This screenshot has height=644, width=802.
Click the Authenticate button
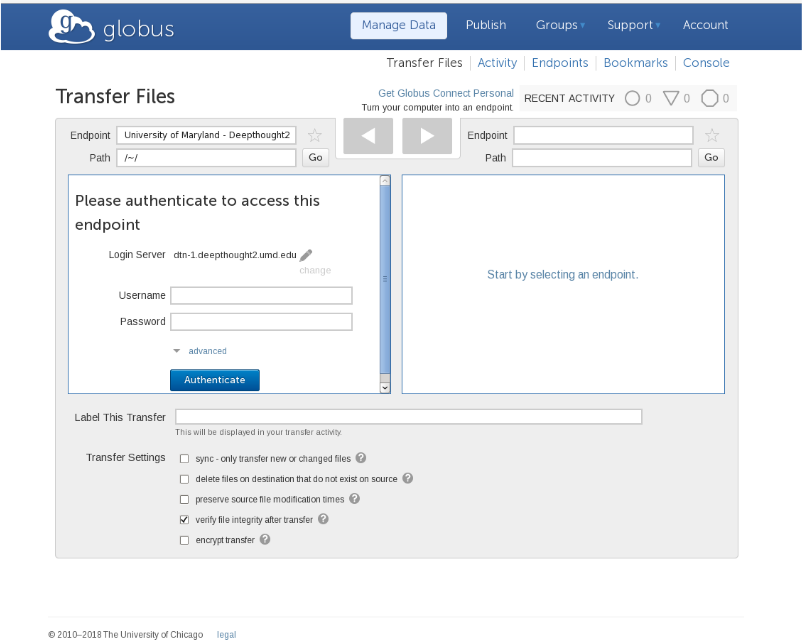tap(215, 380)
